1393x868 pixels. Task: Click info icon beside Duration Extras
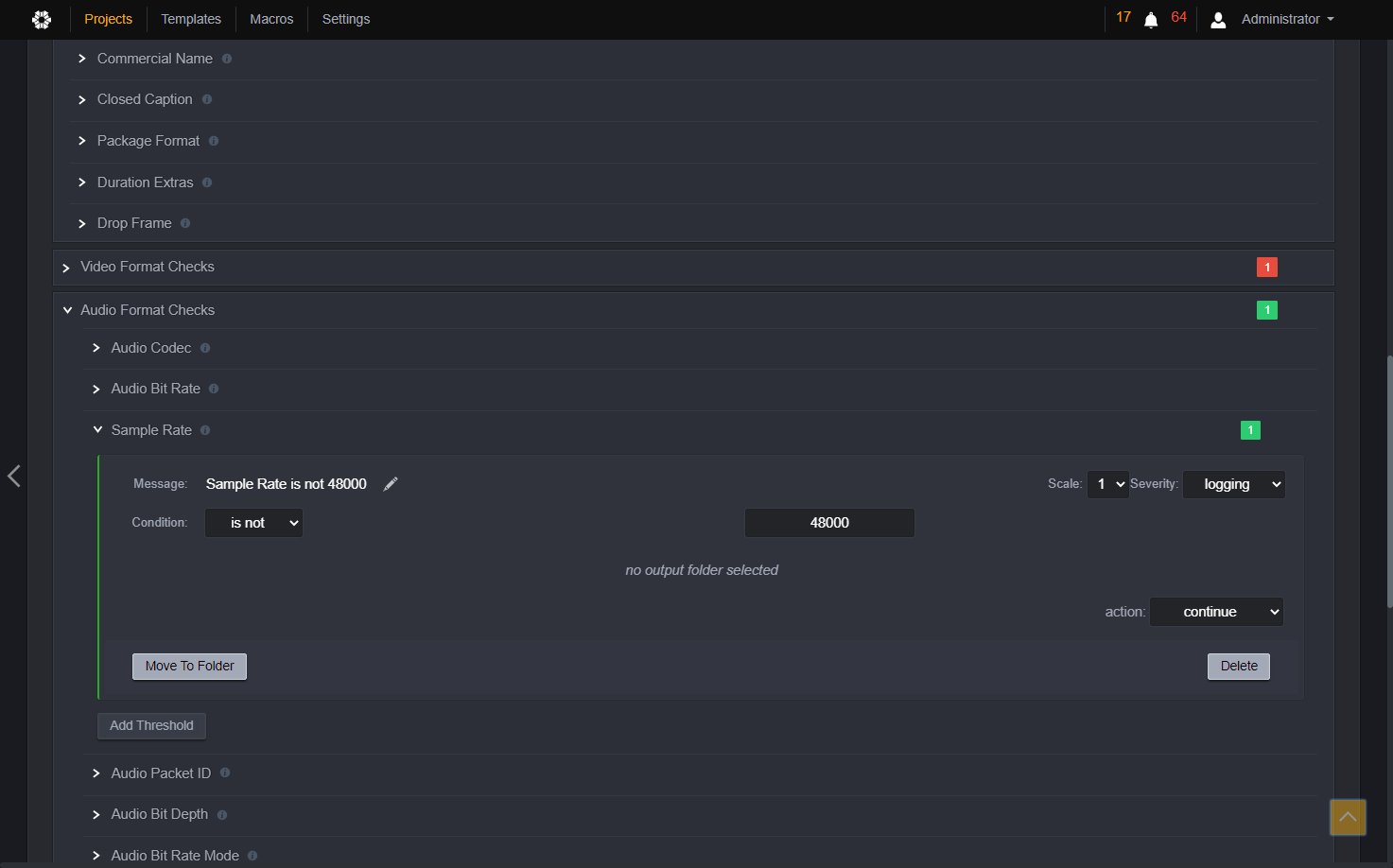click(207, 182)
